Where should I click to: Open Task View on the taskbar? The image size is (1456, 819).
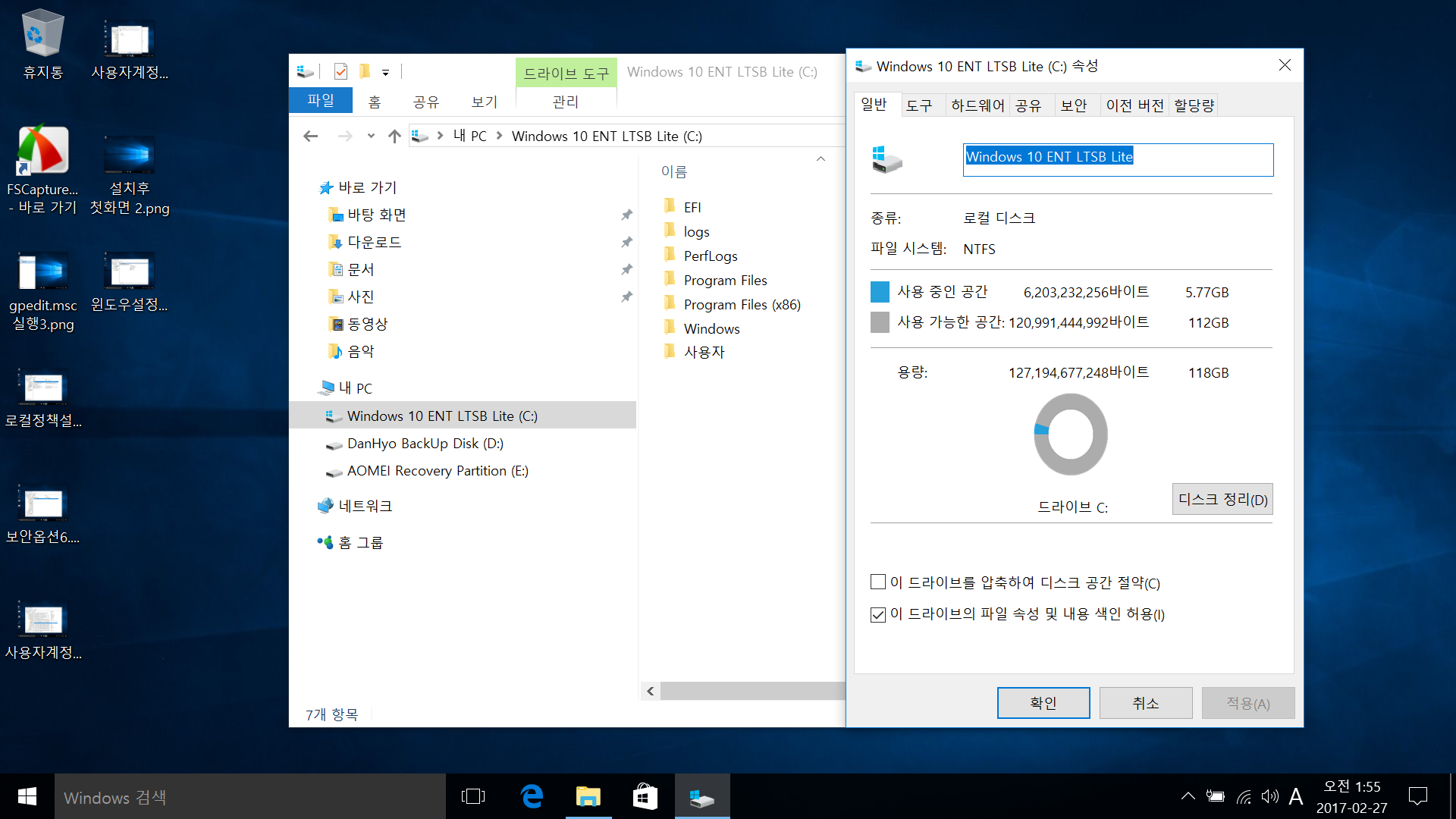click(473, 796)
